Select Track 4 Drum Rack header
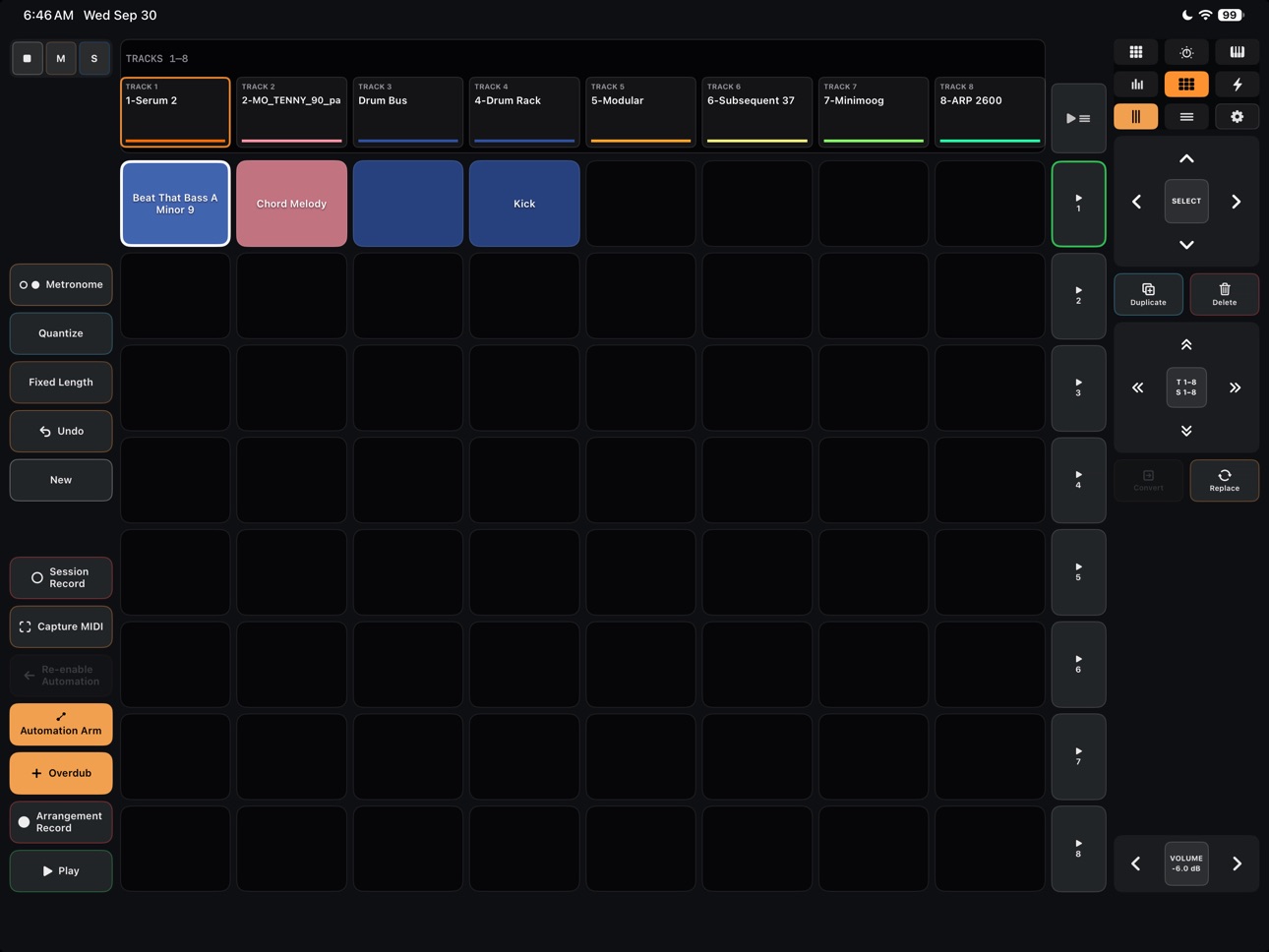Image resolution: width=1269 pixels, height=952 pixels. click(x=524, y=112)
